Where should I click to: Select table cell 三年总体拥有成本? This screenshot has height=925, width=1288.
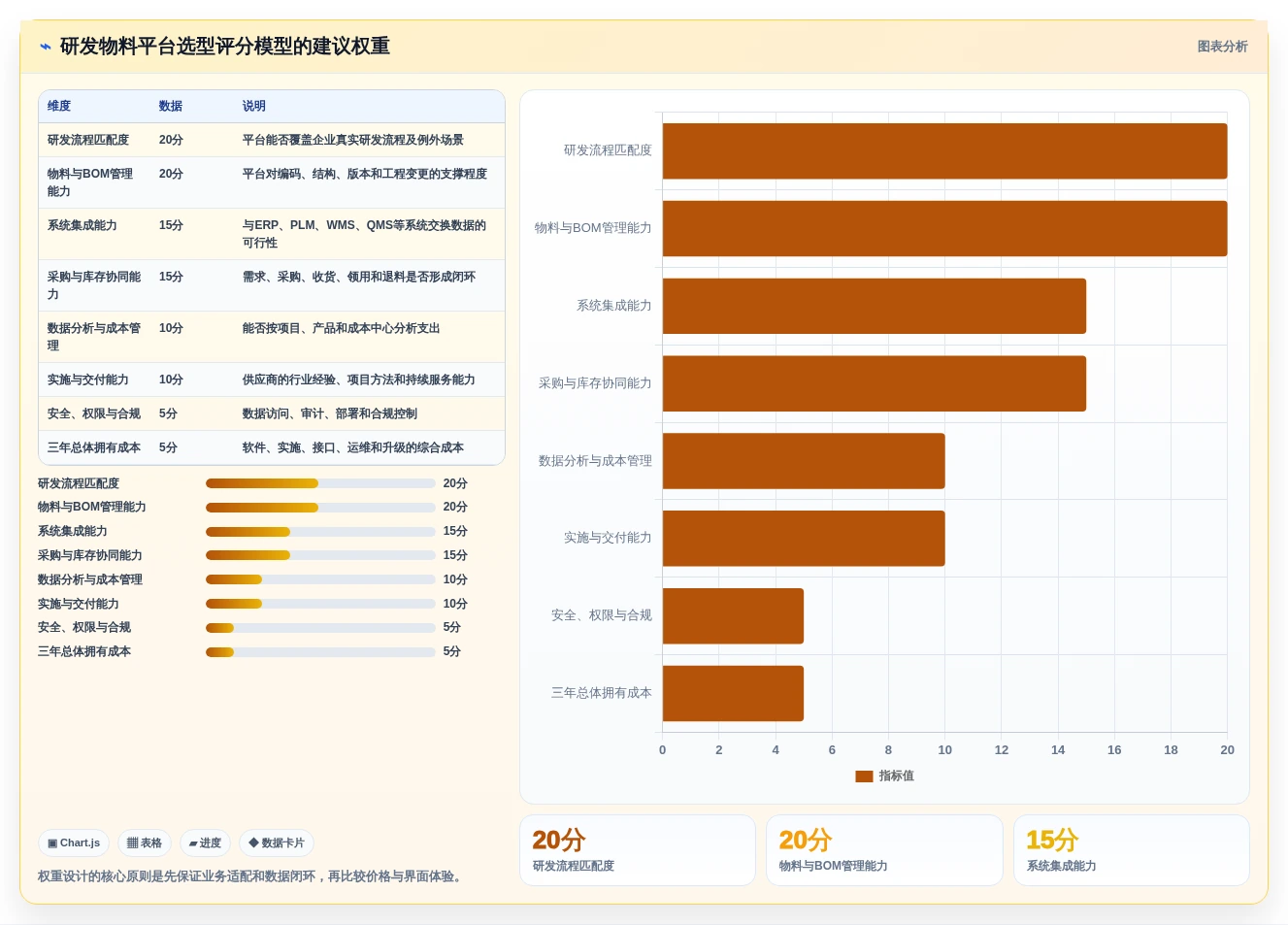point(94,447)
